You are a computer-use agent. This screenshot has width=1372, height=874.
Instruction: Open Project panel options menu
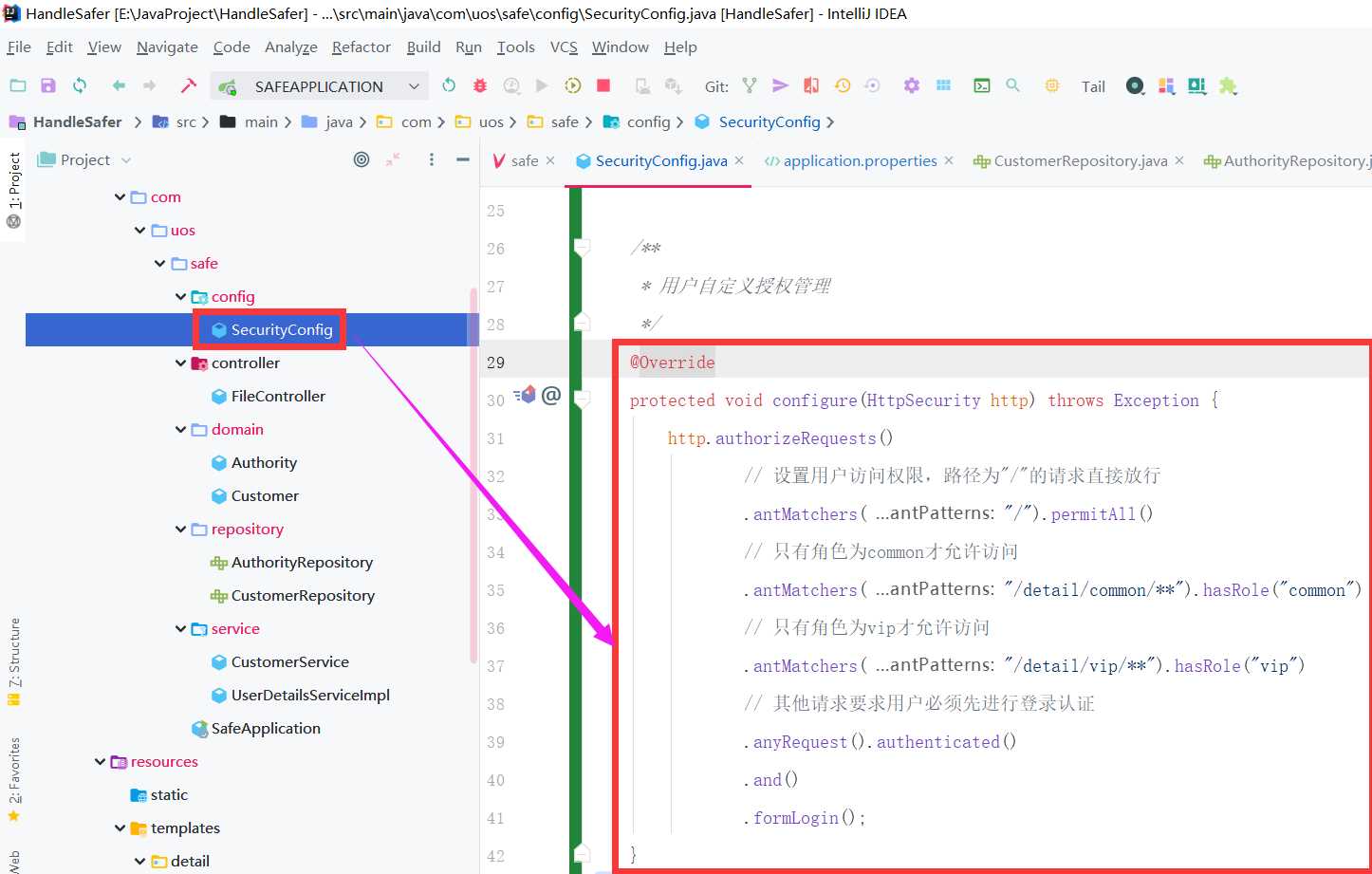432,159
